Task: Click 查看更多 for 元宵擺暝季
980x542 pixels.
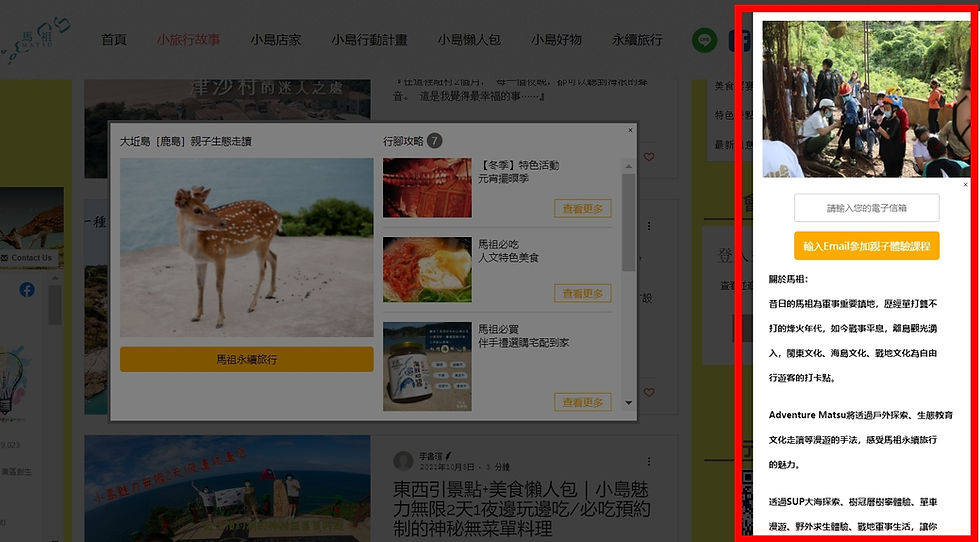Action: 582,208
